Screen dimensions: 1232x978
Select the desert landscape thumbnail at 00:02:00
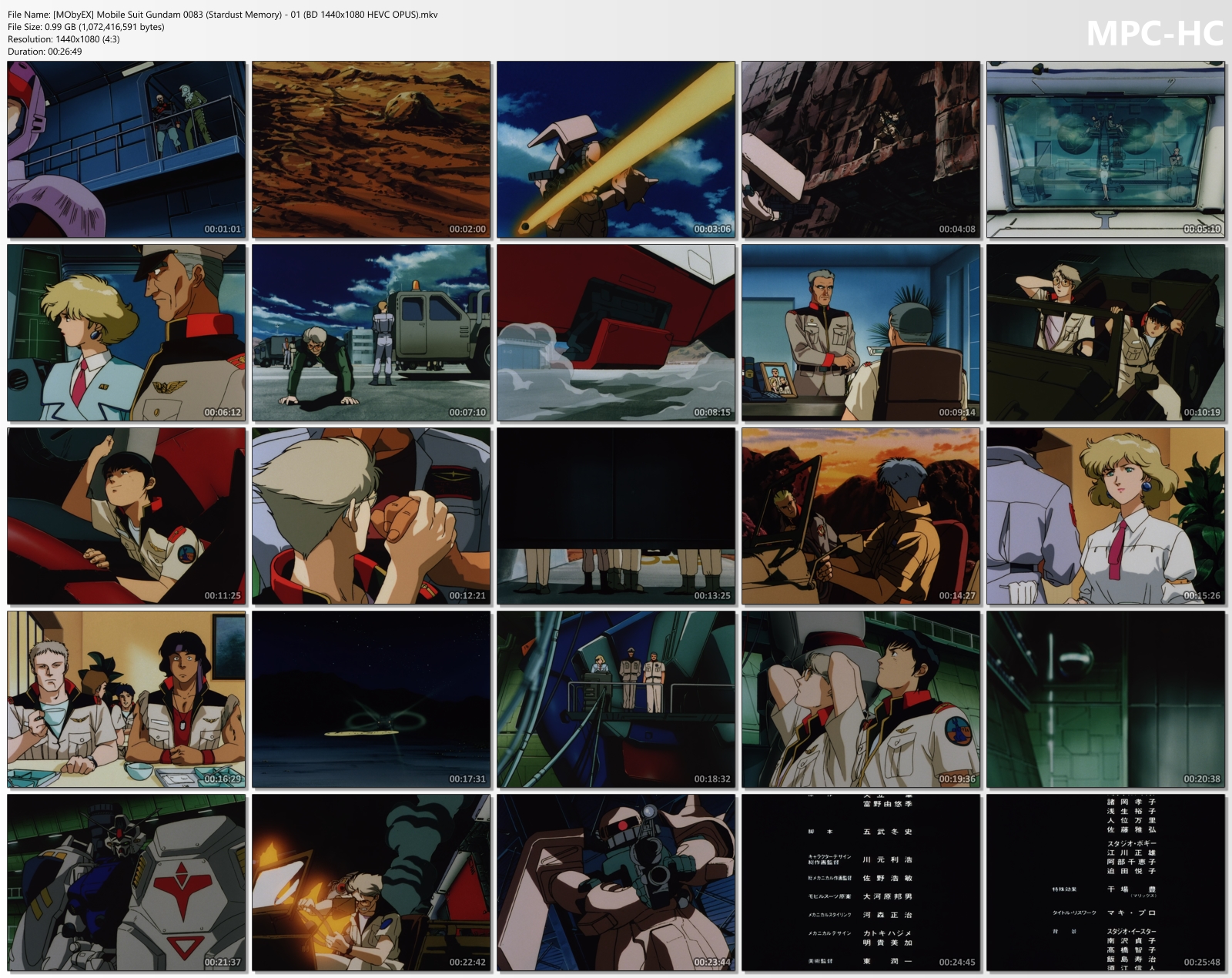pos(371,149)
